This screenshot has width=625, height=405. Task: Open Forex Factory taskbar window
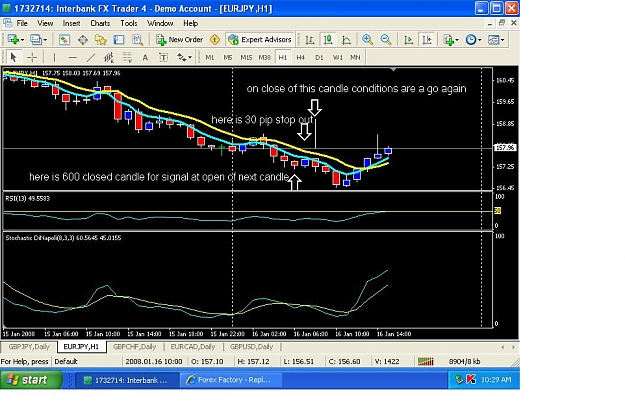[231, 380]
